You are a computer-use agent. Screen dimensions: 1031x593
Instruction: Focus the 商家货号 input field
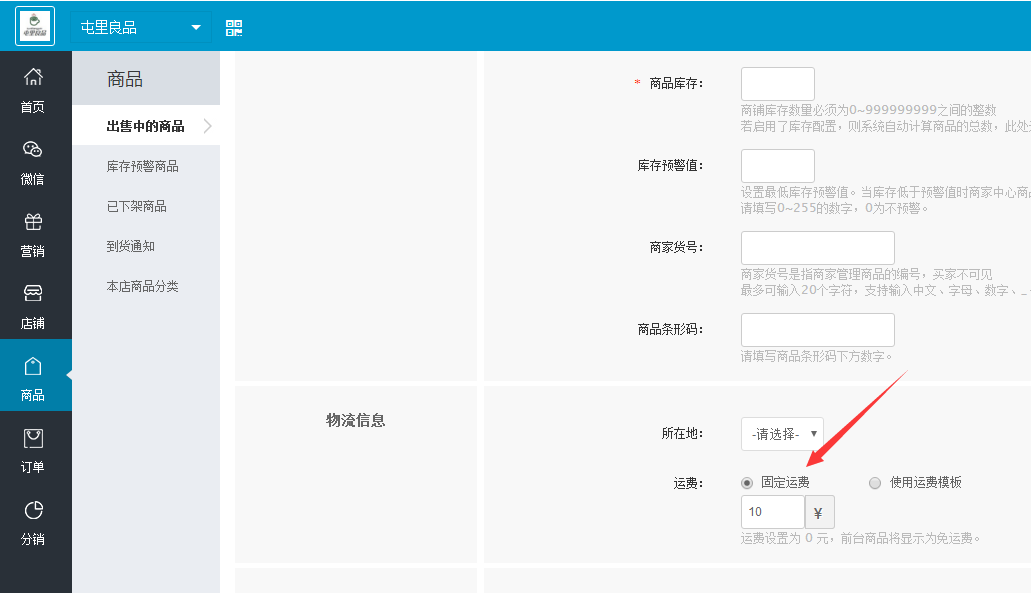click(x=817, y=248)
